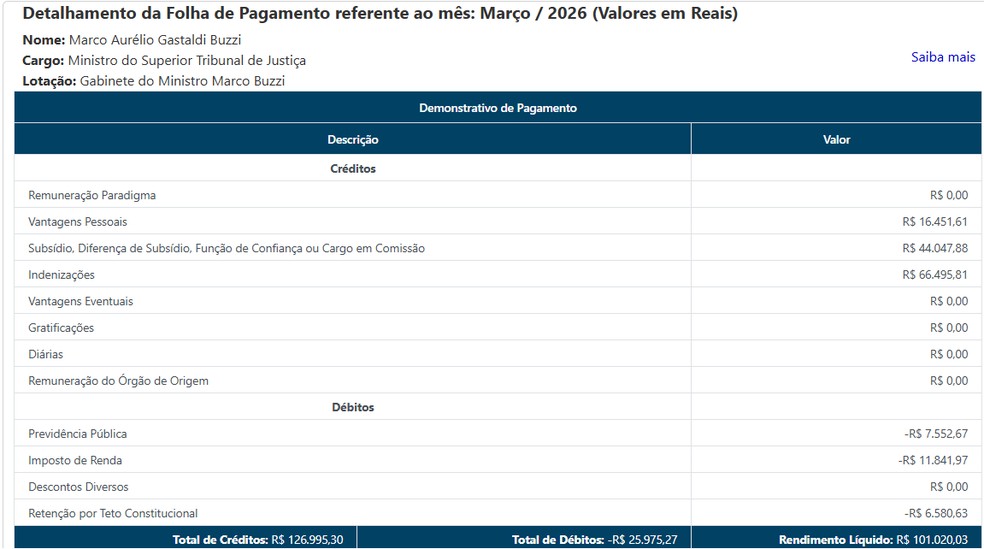Image resolution: width=984 pixels, height=549 pixels.
Task: Click the Créditos section label
Action: [x=353, y=168]
